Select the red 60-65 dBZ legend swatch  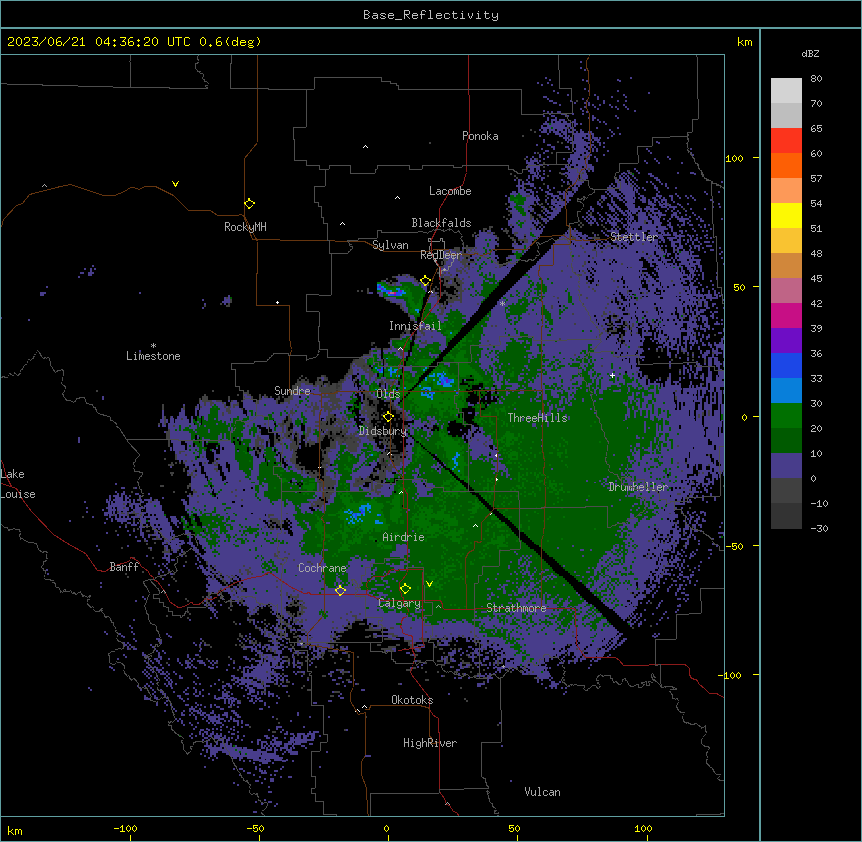pos(786,141)
